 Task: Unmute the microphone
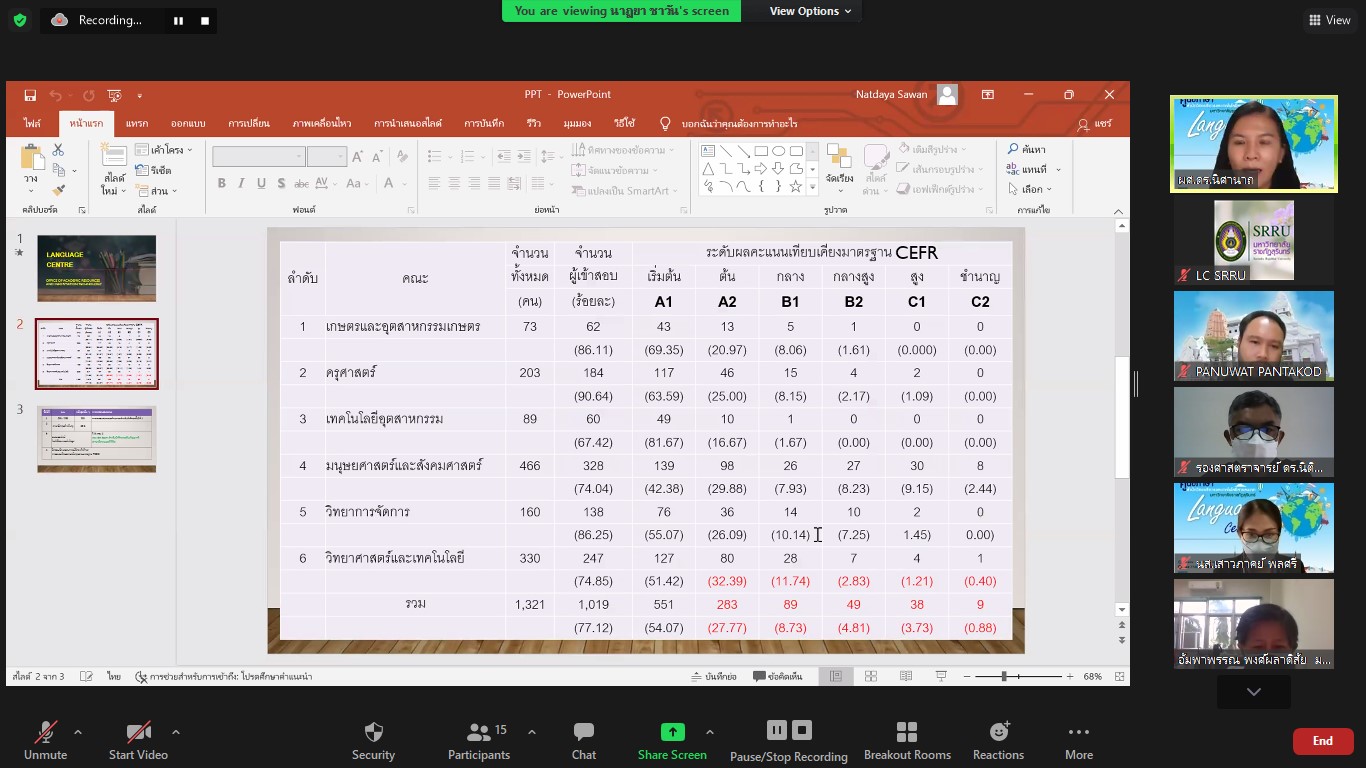coord(46,732)
